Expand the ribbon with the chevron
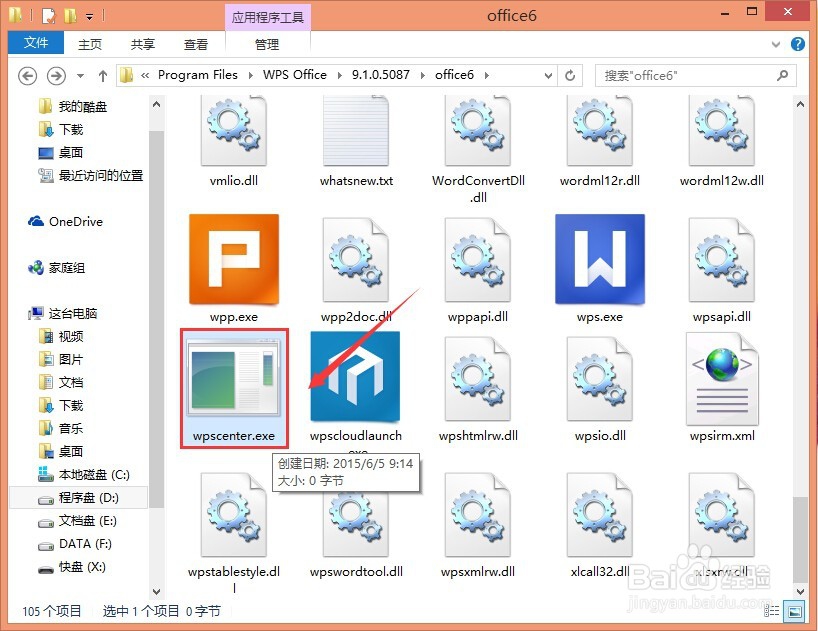Screen dimensions: 818x631 click(776, 45)
